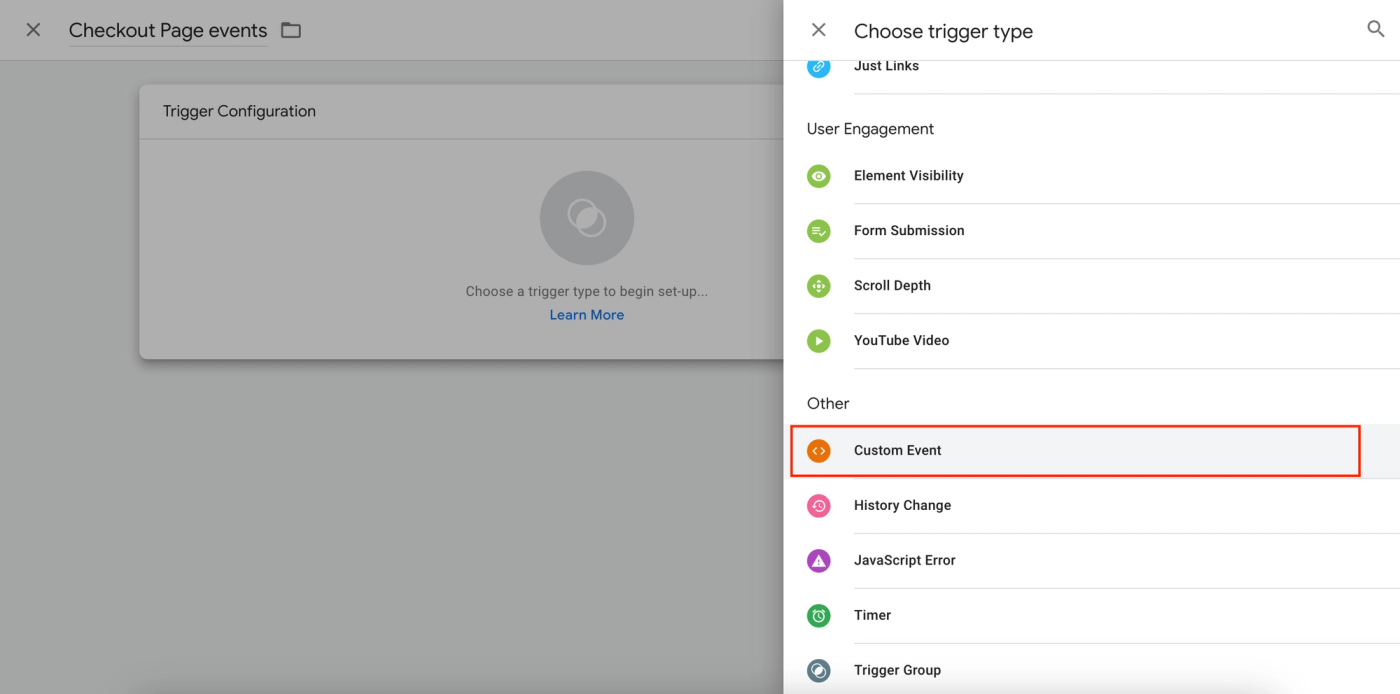Open the Learn More link
Viewport: 1400px width, 694px height.
coord(587,315)
